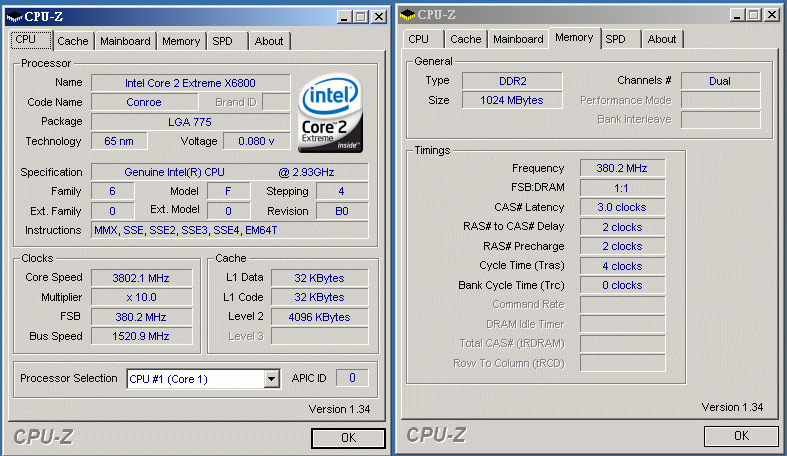Close the right CPU-Z window

coord(772,15)
